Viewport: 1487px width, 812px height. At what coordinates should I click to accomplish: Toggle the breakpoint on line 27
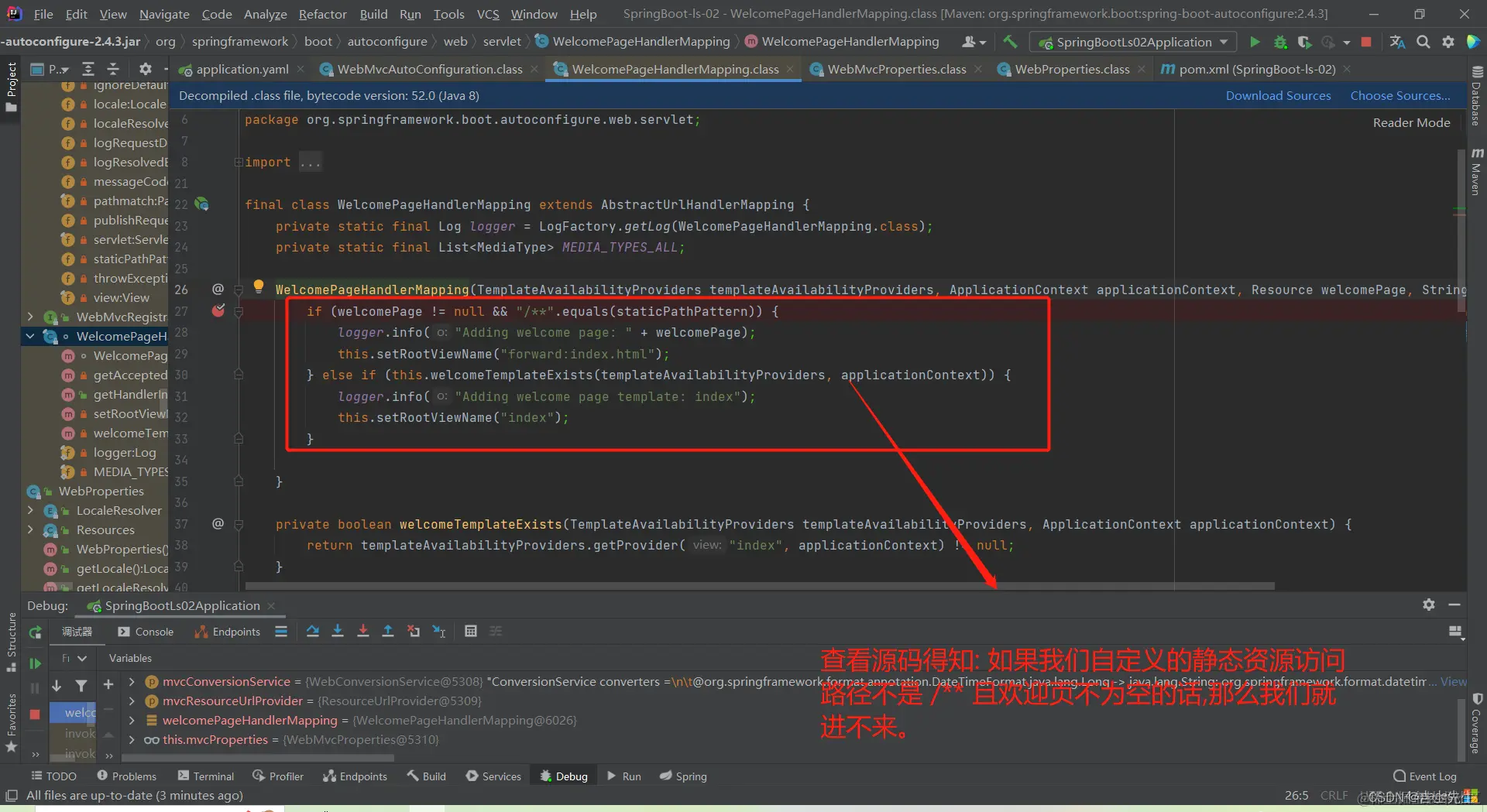coord(218,311)
